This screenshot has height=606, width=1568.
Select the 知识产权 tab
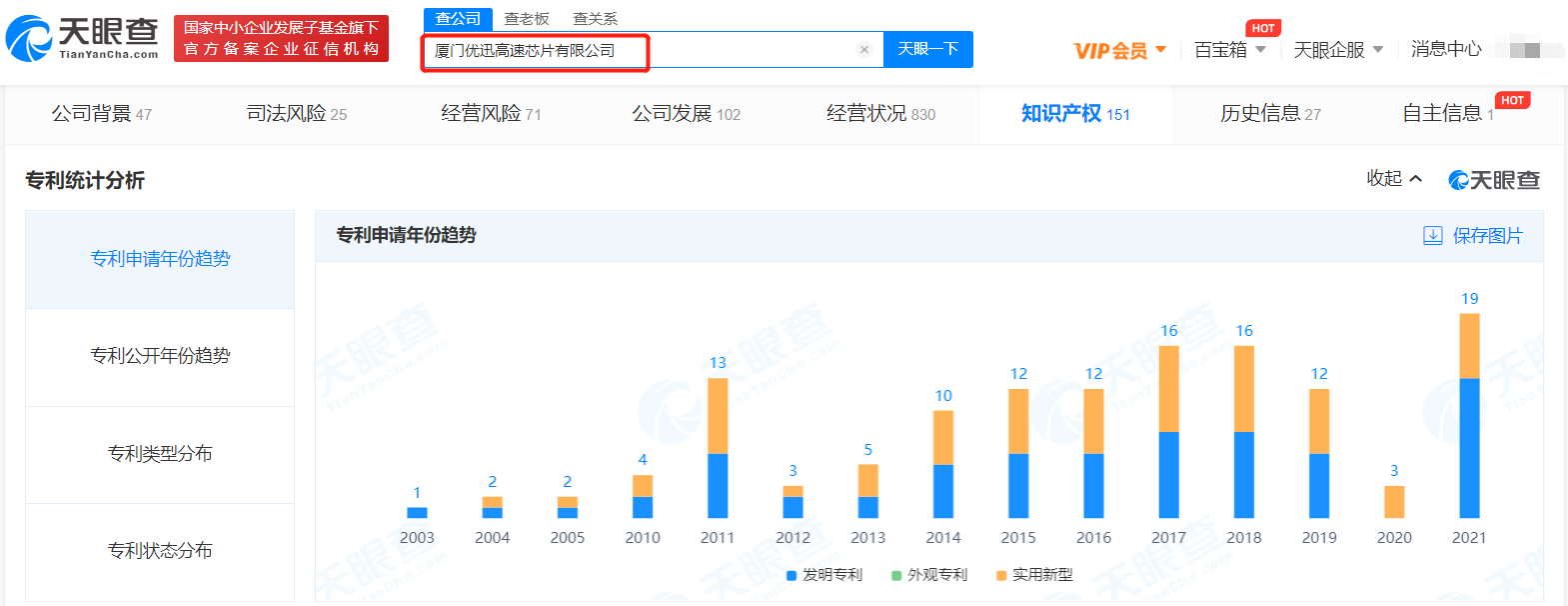pyautogui.click(x=1075, y=114)
